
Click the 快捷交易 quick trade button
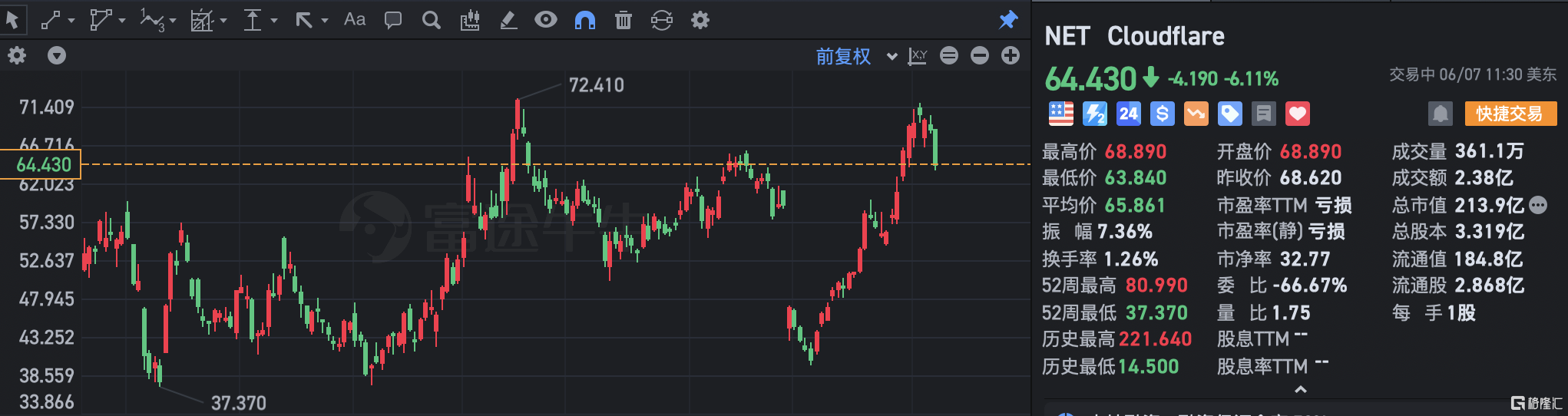1510,114
